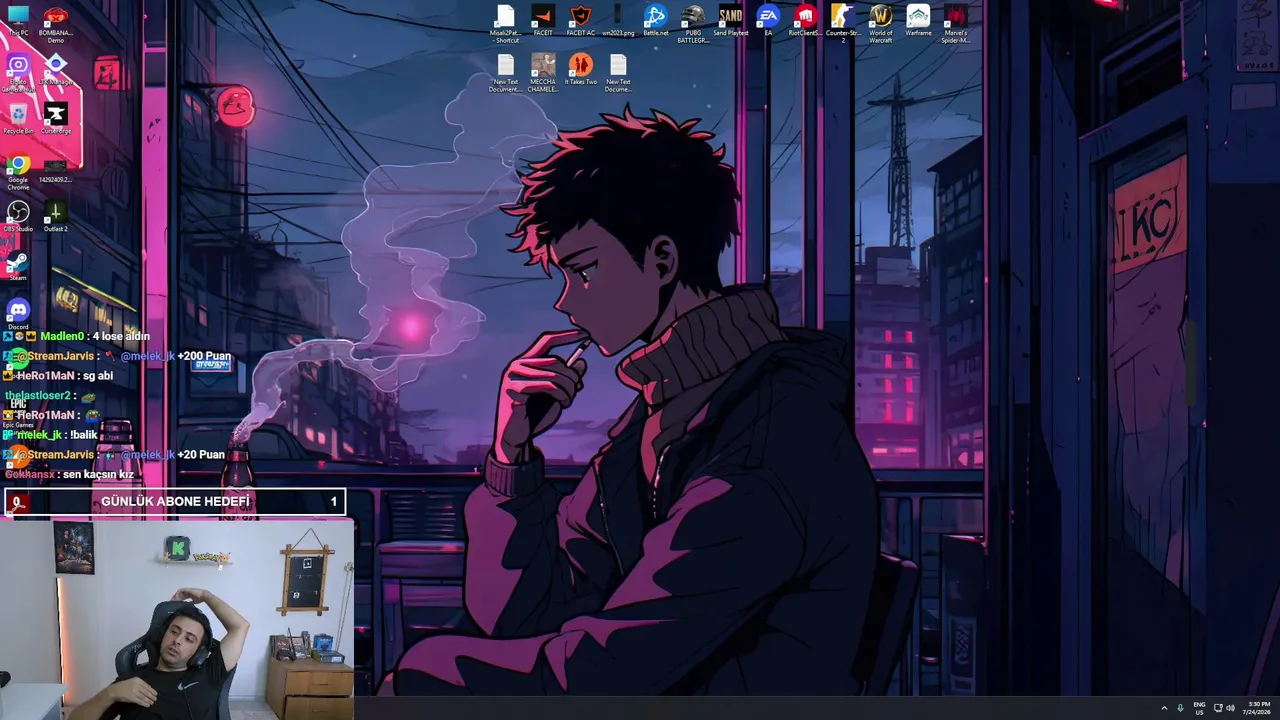Open the Battle.net launcher shortcut
Screen dimensions: 1280x720
656,21
